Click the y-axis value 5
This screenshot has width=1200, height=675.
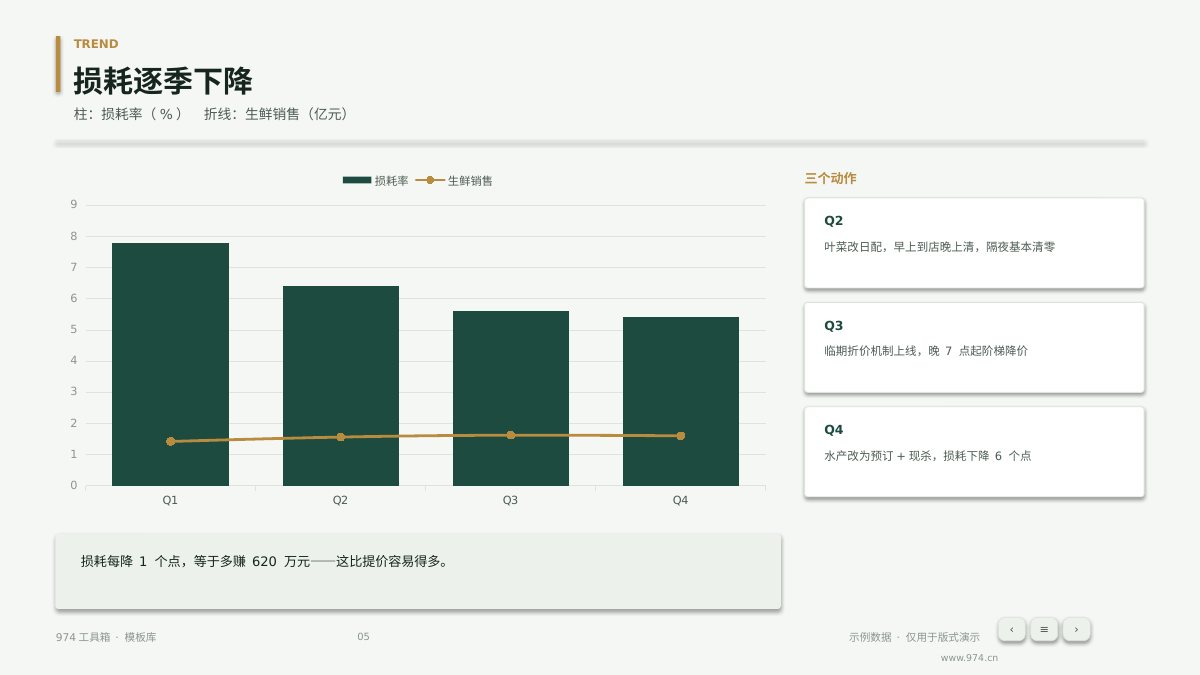[x=73, y=330]
